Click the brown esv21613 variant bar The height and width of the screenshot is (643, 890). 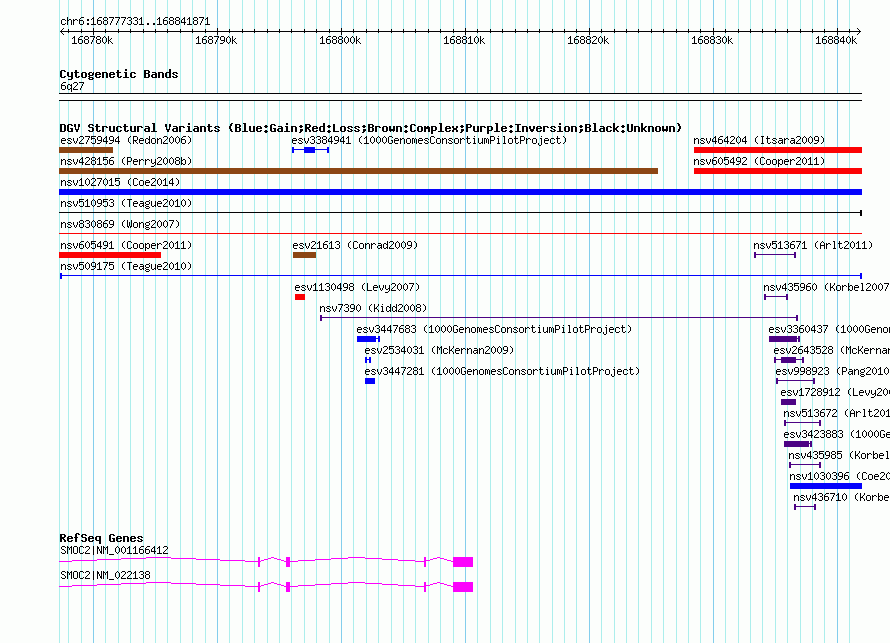point(304,255)
